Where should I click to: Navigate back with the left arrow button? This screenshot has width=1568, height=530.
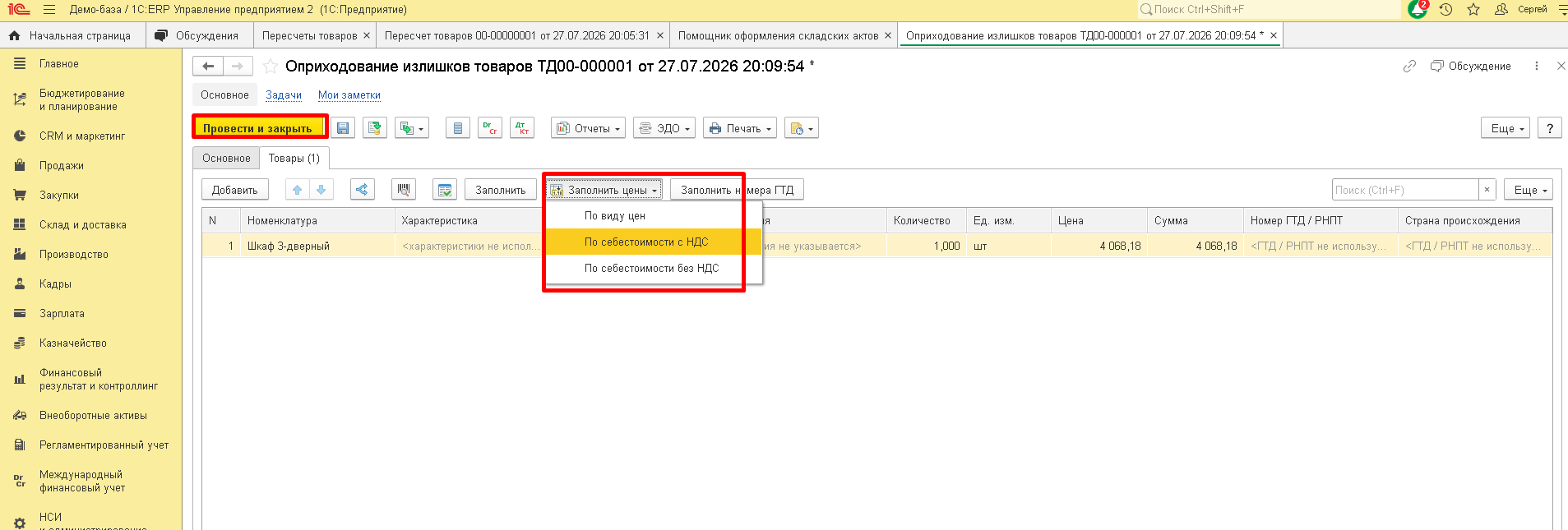coord(208,67)
